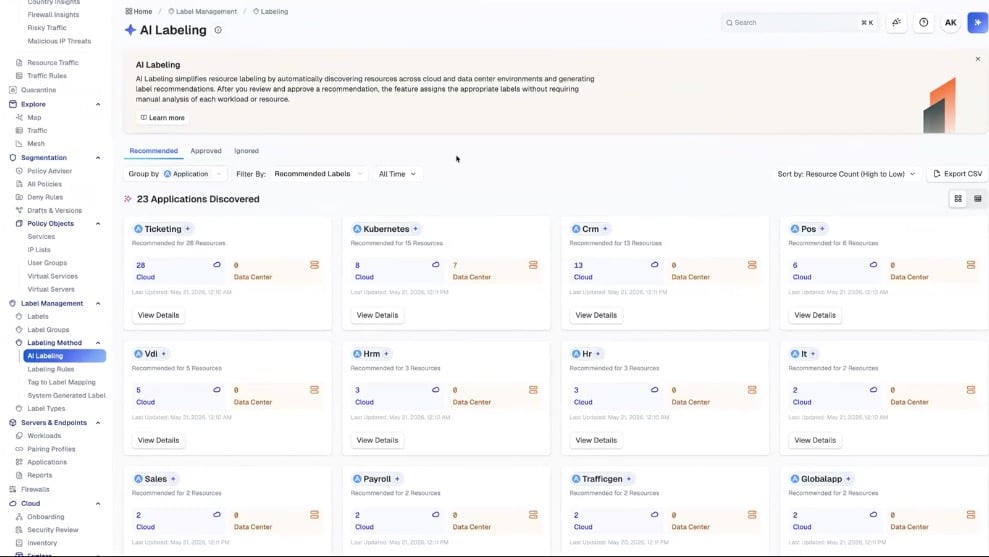The image size is (989, 557).
Task: Click the plus icon next to Ticketing
Action: coord(187,229)
